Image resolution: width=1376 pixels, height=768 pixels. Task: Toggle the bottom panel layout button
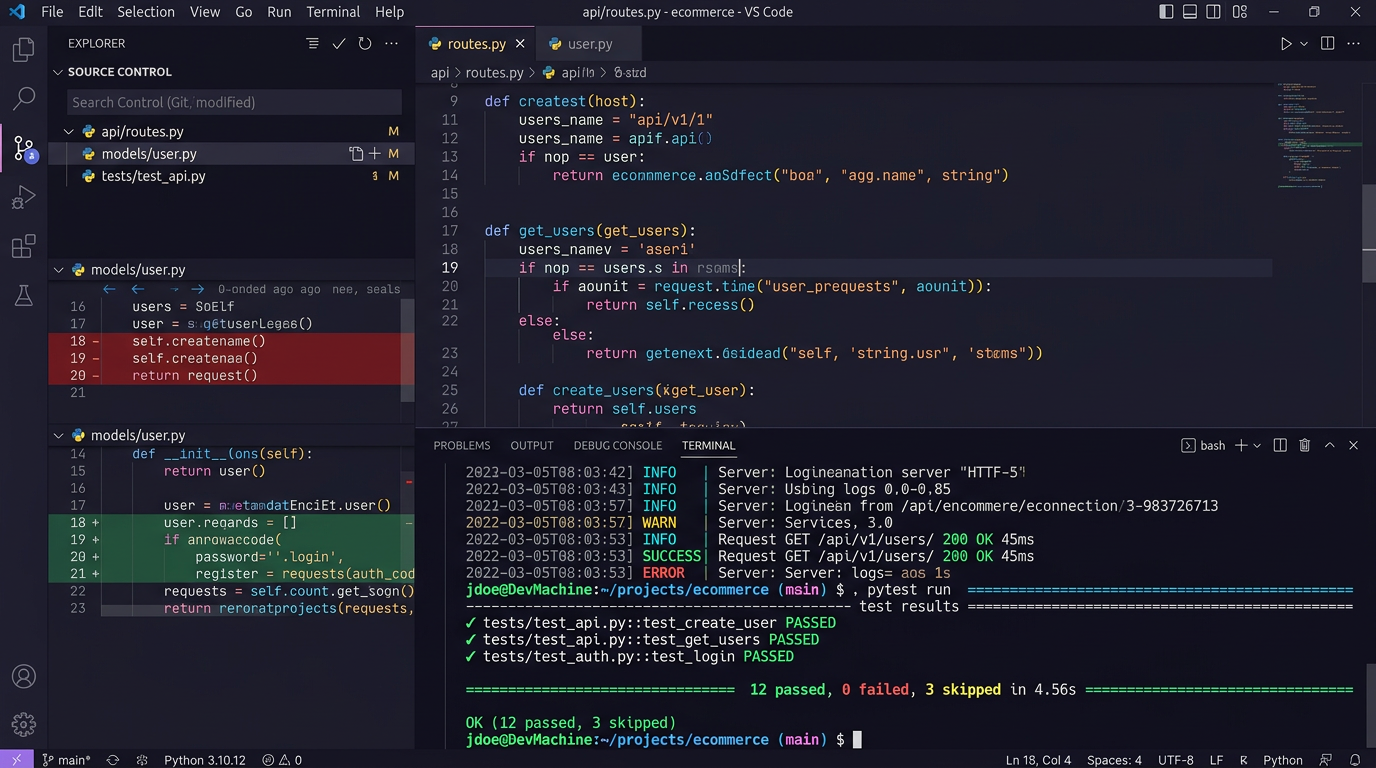point(1190,12)
